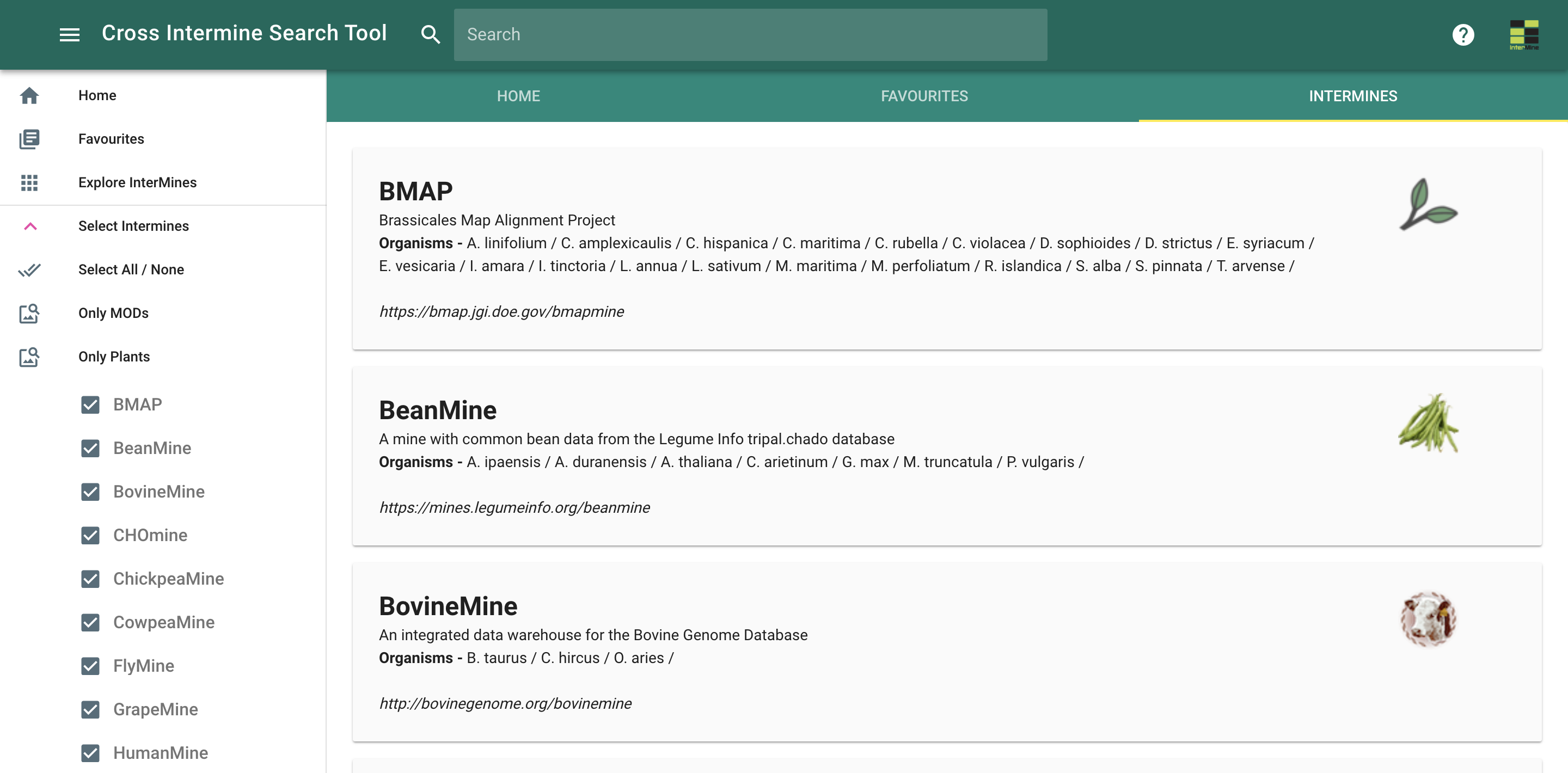1568x773 pixels.
Task: Open the bmap.jgi.doe.gov/bmapmine link
Action: click(501, 311)
